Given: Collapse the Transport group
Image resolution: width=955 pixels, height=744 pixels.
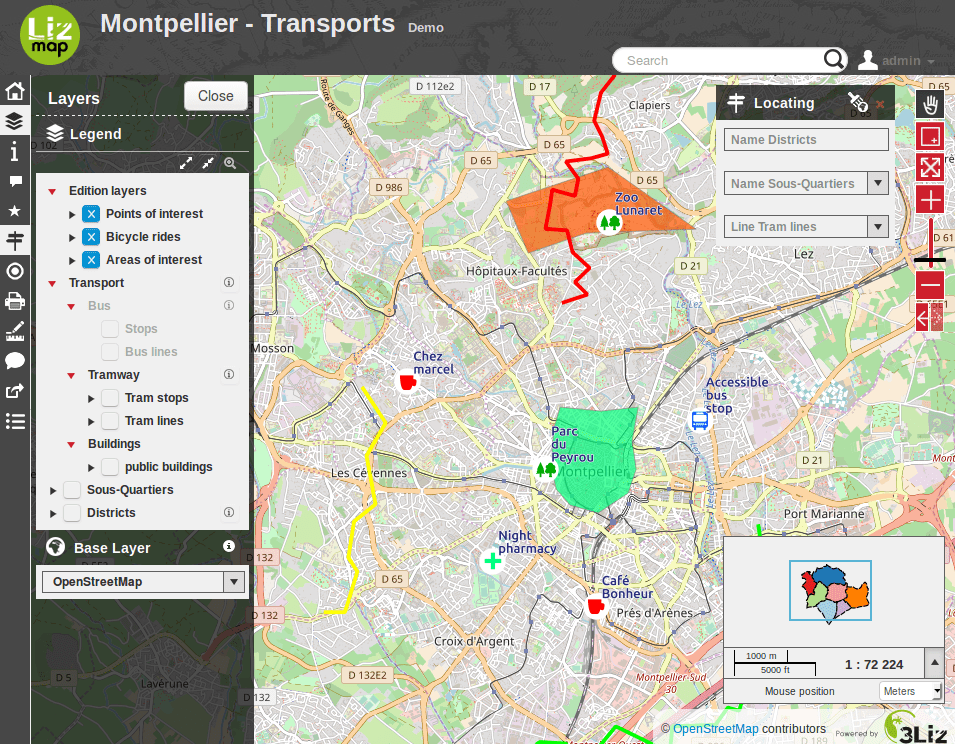Looking at the screenshot, I should tap(52, 283).
